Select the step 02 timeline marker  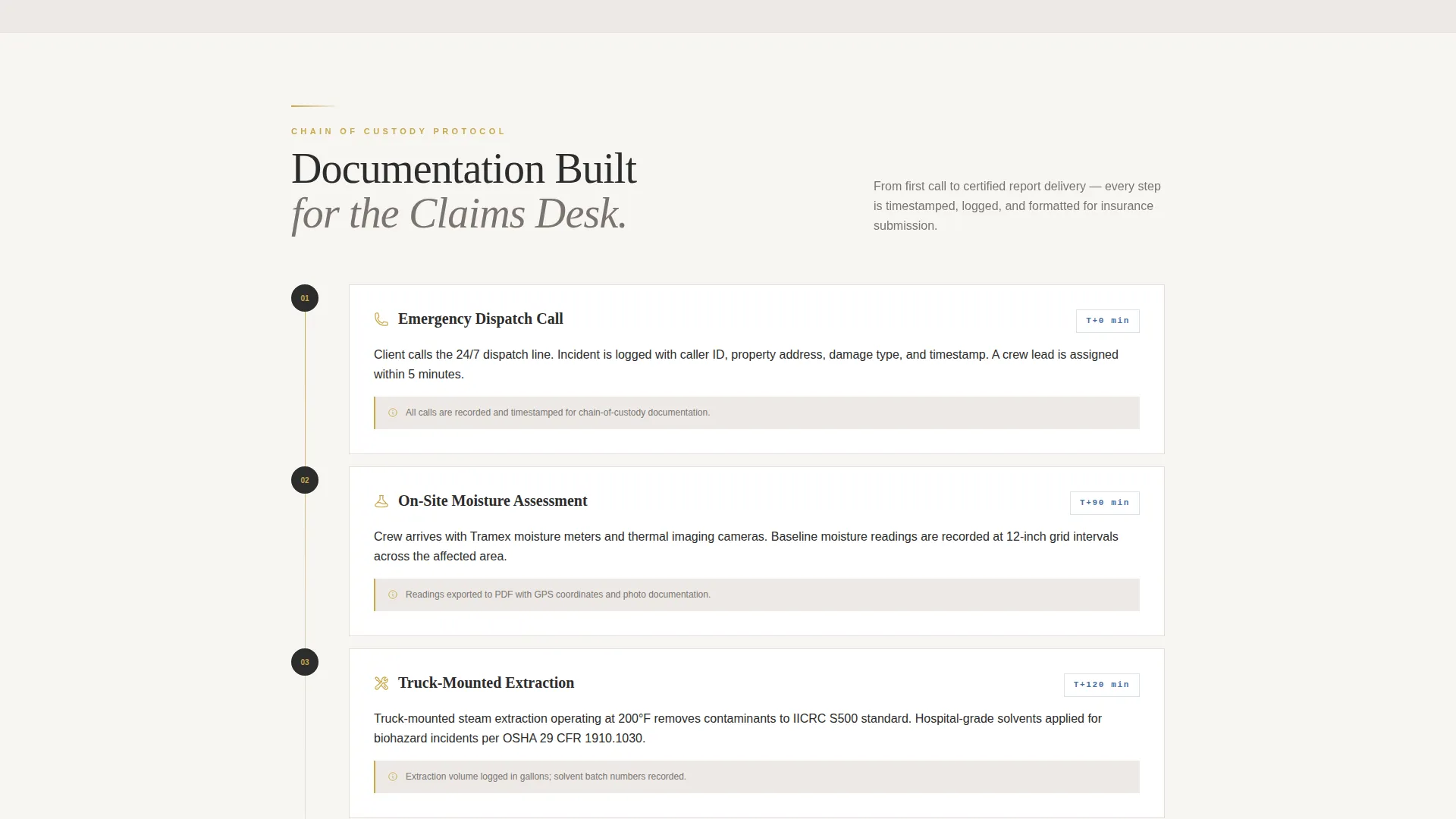tap(305, 480)
